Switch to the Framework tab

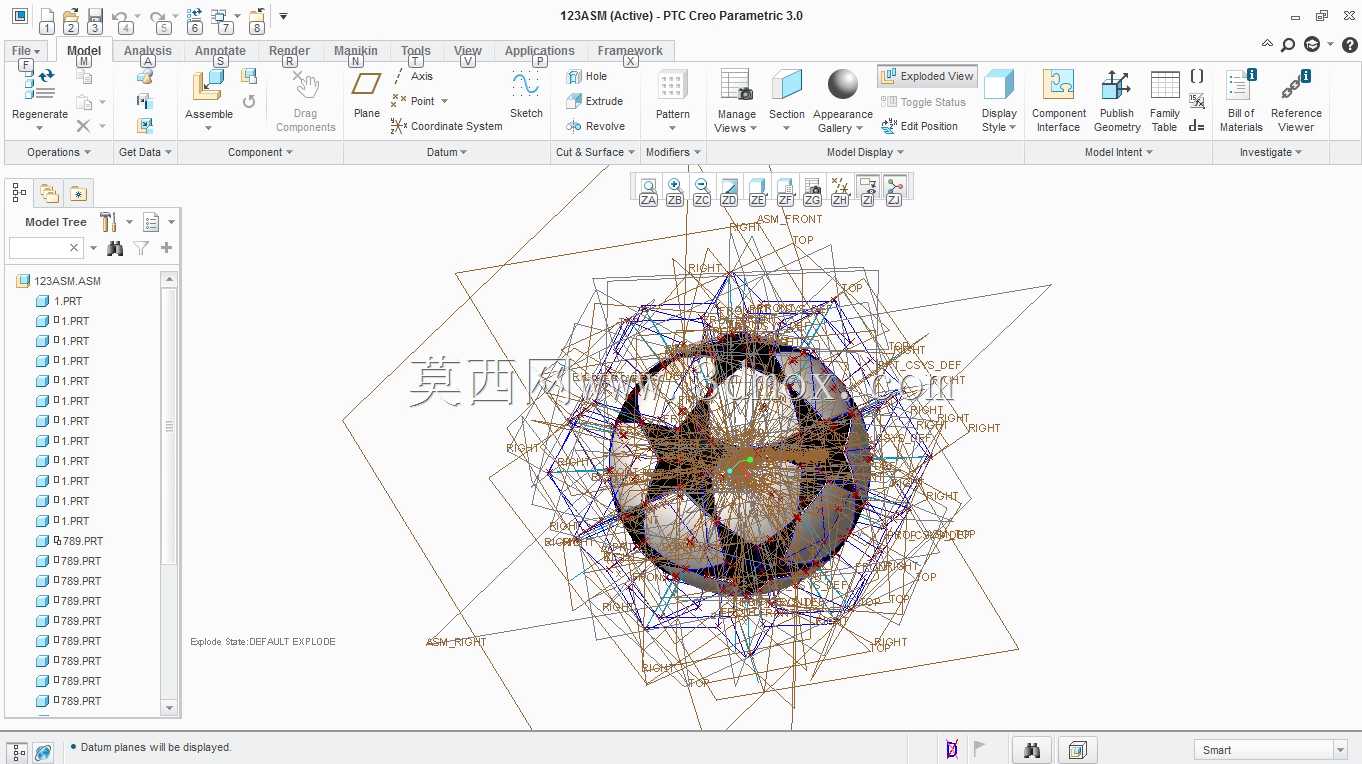point(630,51)
